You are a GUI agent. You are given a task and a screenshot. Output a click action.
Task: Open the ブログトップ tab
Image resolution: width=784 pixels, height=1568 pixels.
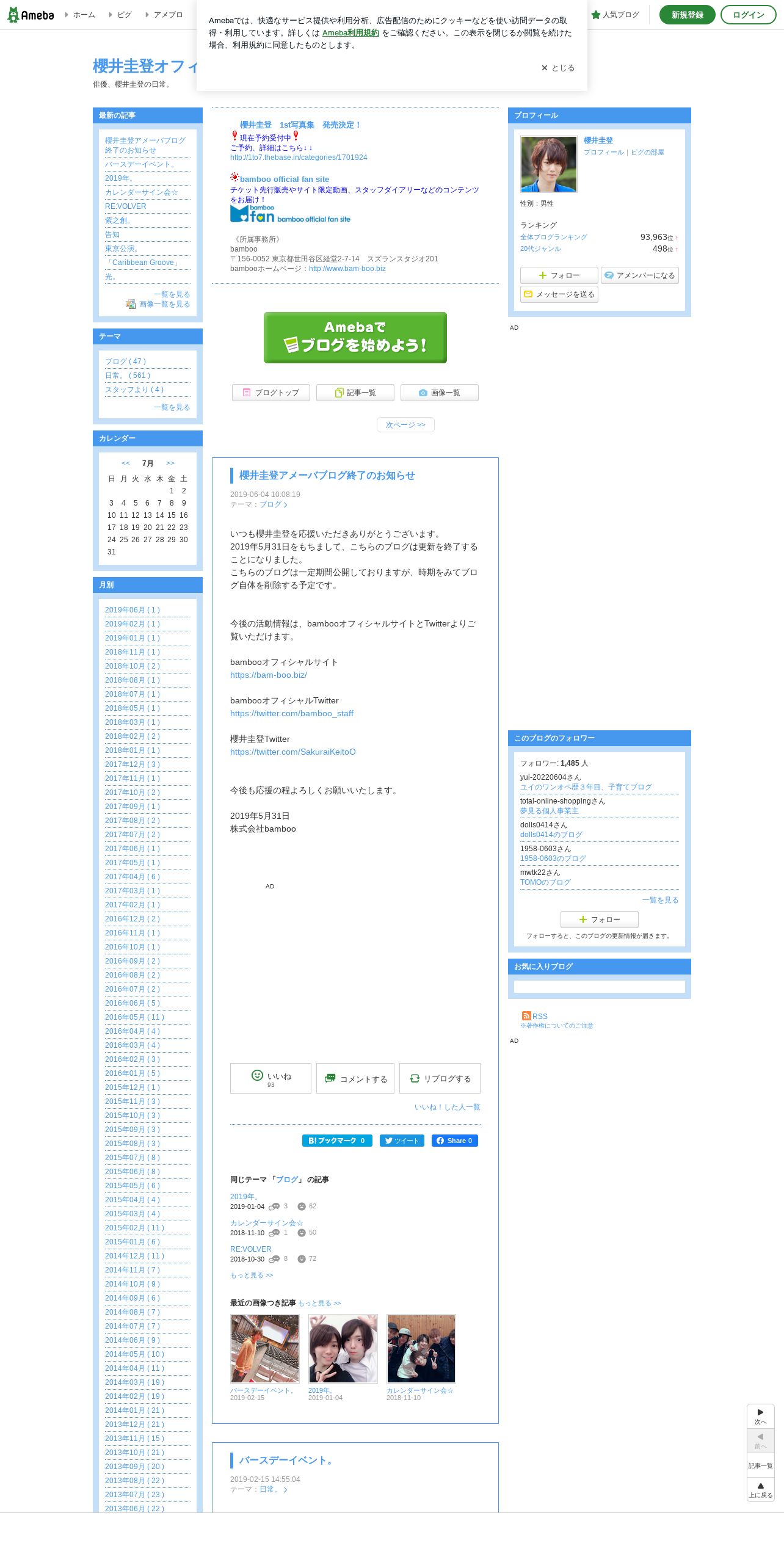click(271, 393)
